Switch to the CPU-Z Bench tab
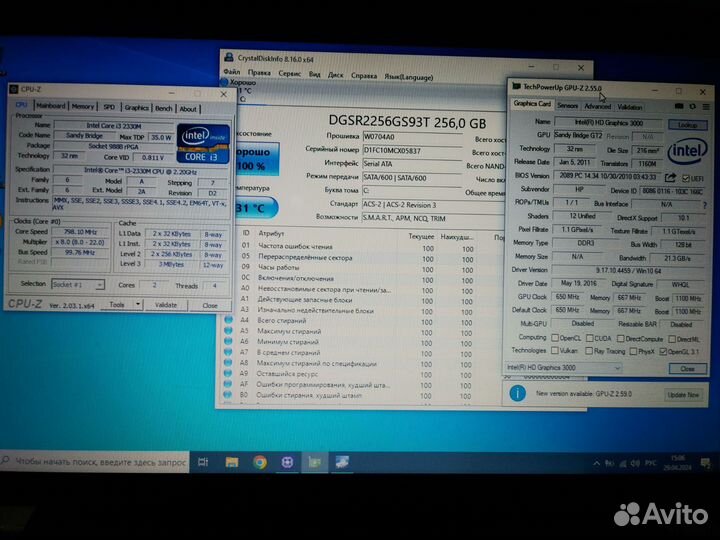The image size is (720, 540). (x=163, y=108)
